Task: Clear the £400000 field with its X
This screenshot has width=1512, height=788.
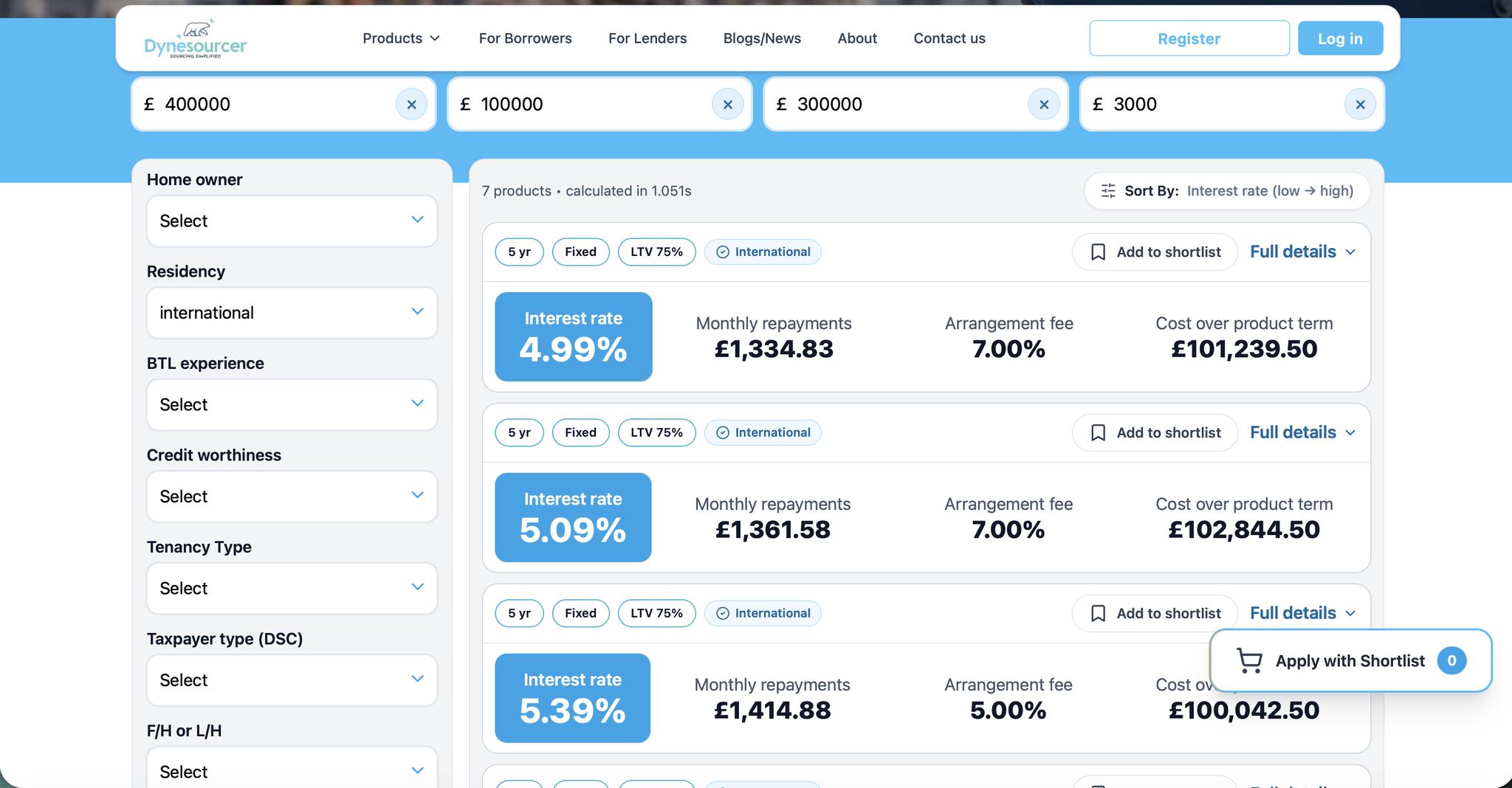Action: [412, 104]
